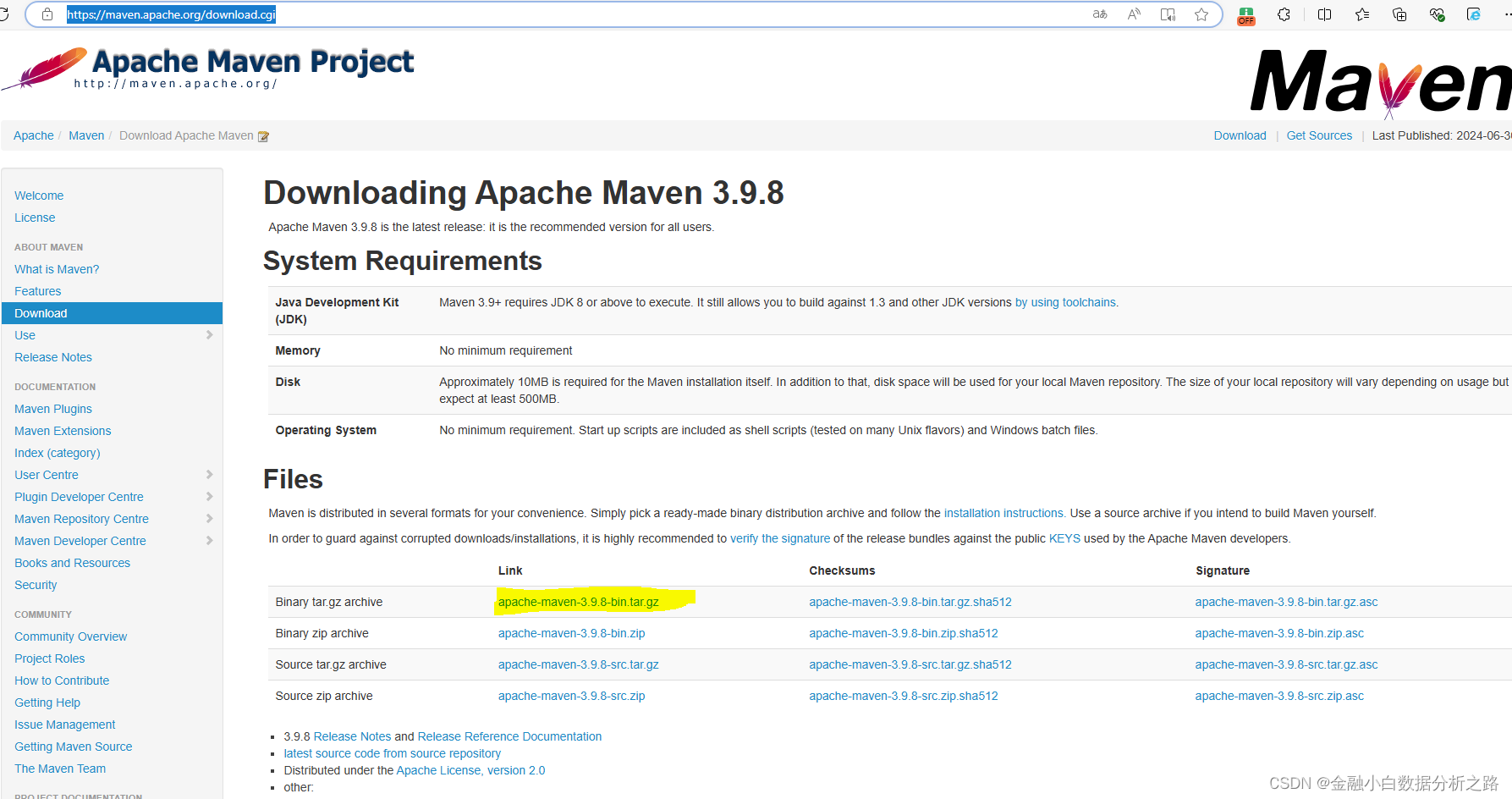Select the highlighted Download sidebar item
The image size is (1512, 799).
pyautogui.click(x=112, y=313)
